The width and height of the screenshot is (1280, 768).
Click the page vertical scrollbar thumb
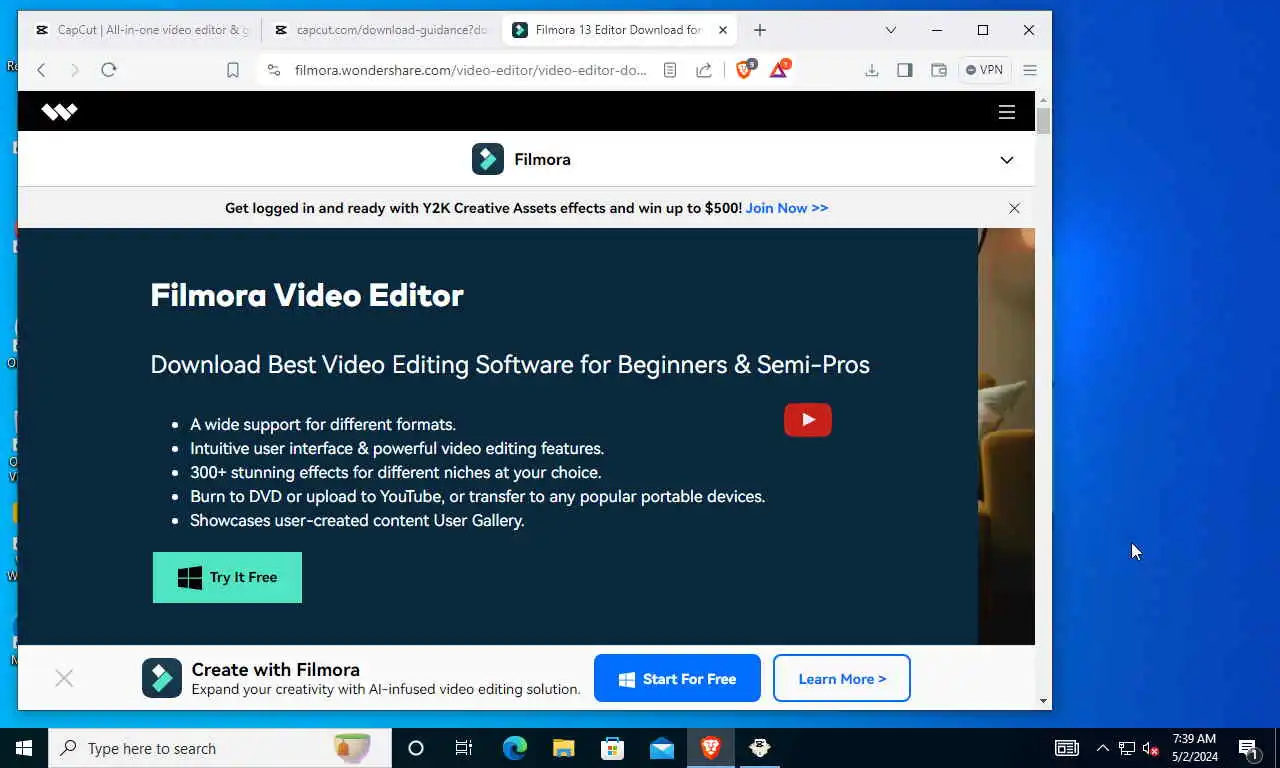point(1043,121)
